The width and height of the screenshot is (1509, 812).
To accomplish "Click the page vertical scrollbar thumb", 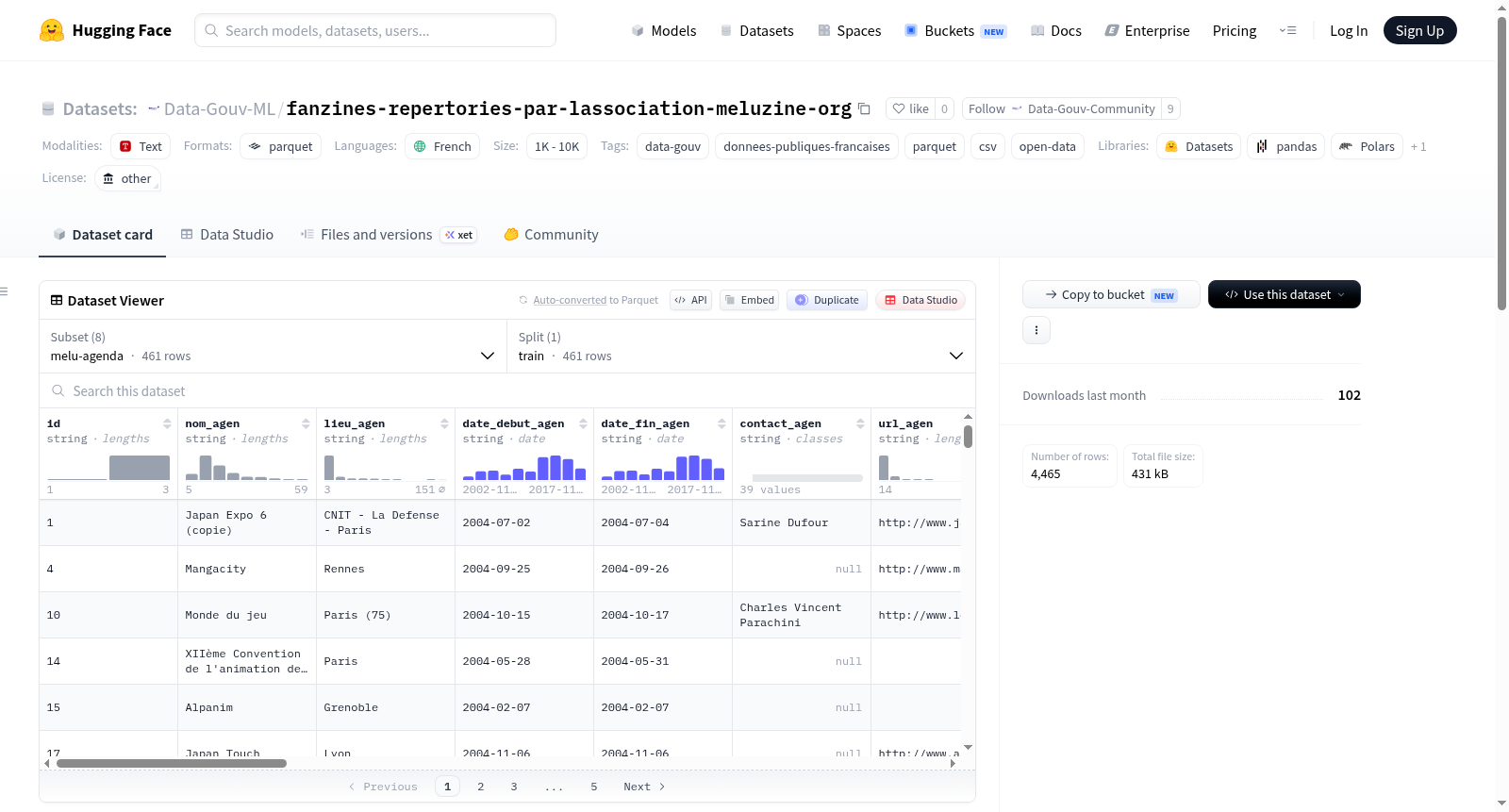I will pyautogui.click(x=1501, y=163).
